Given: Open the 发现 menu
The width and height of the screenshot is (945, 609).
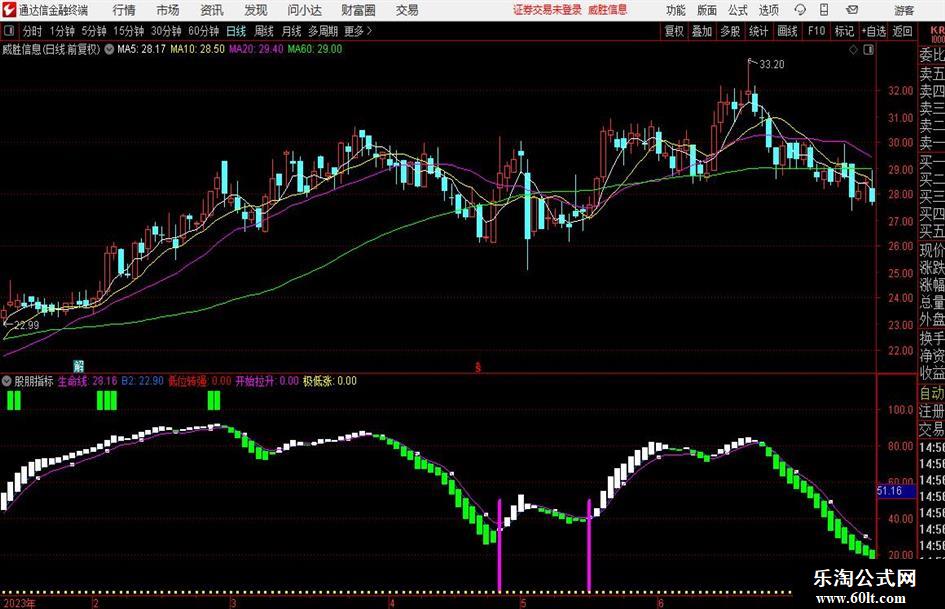Looking at the screenshot, I should 256,10.
